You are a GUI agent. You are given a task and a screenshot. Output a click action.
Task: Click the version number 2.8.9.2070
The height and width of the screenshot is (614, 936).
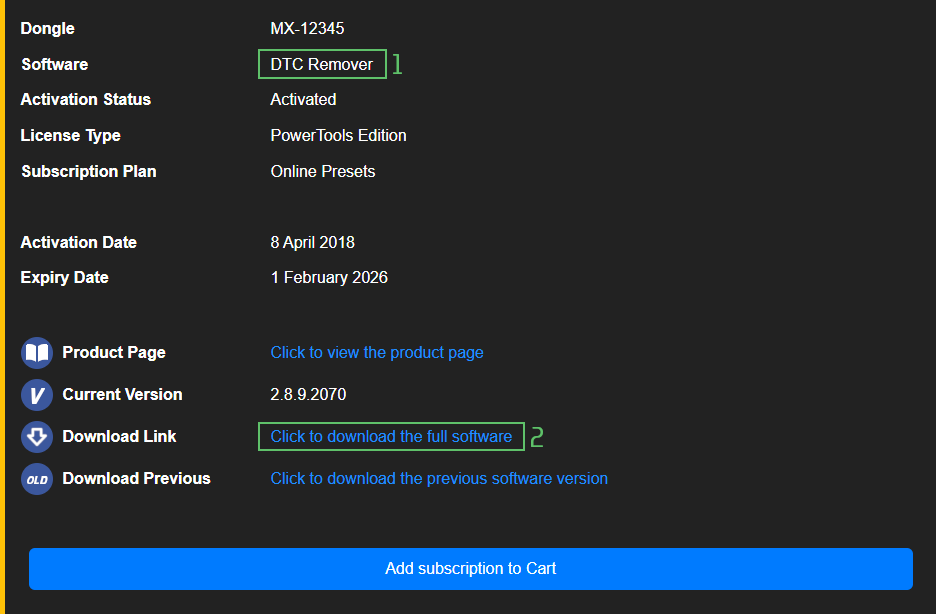click(x=308, y=394)
